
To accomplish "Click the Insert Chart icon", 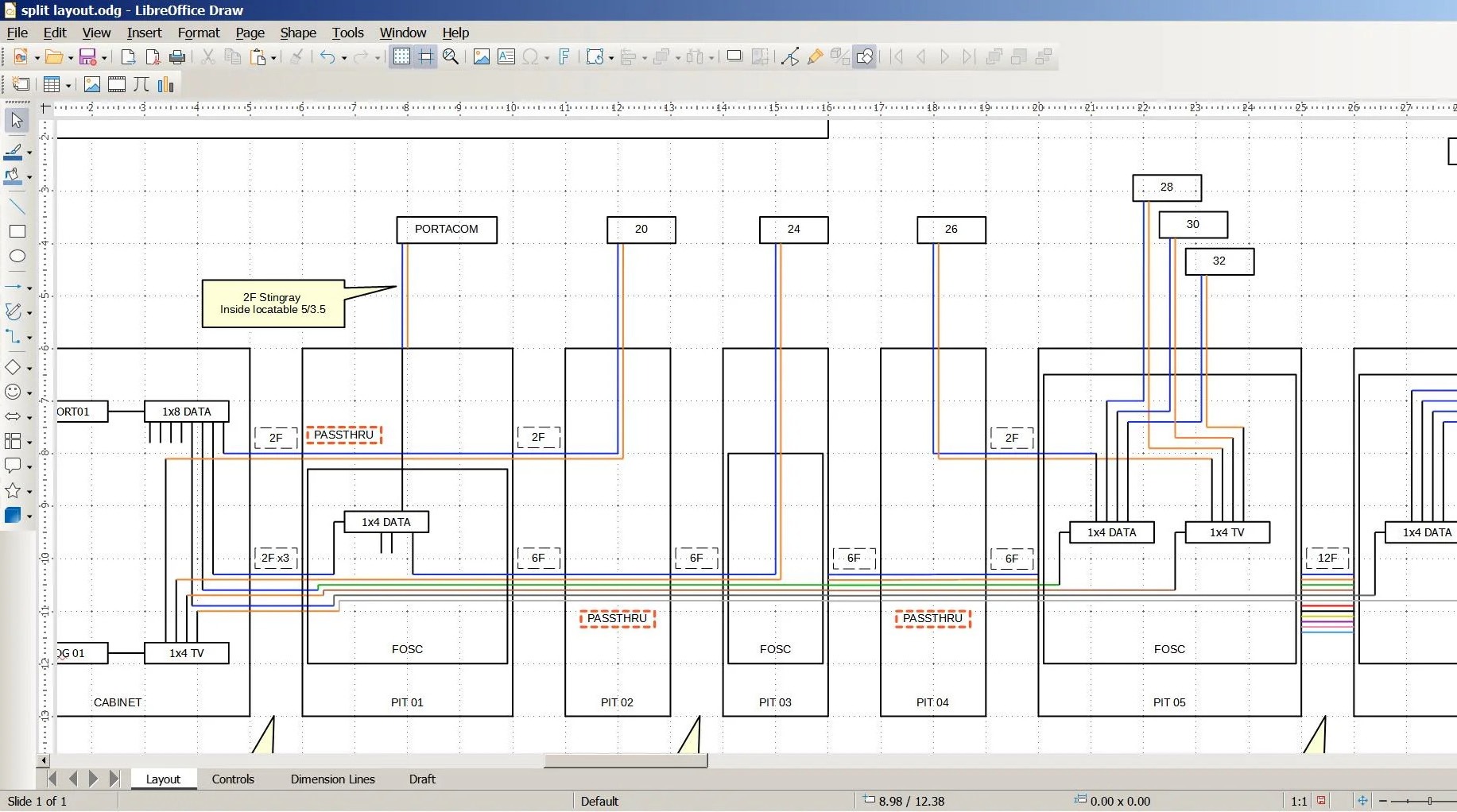I will click(165, 85).
